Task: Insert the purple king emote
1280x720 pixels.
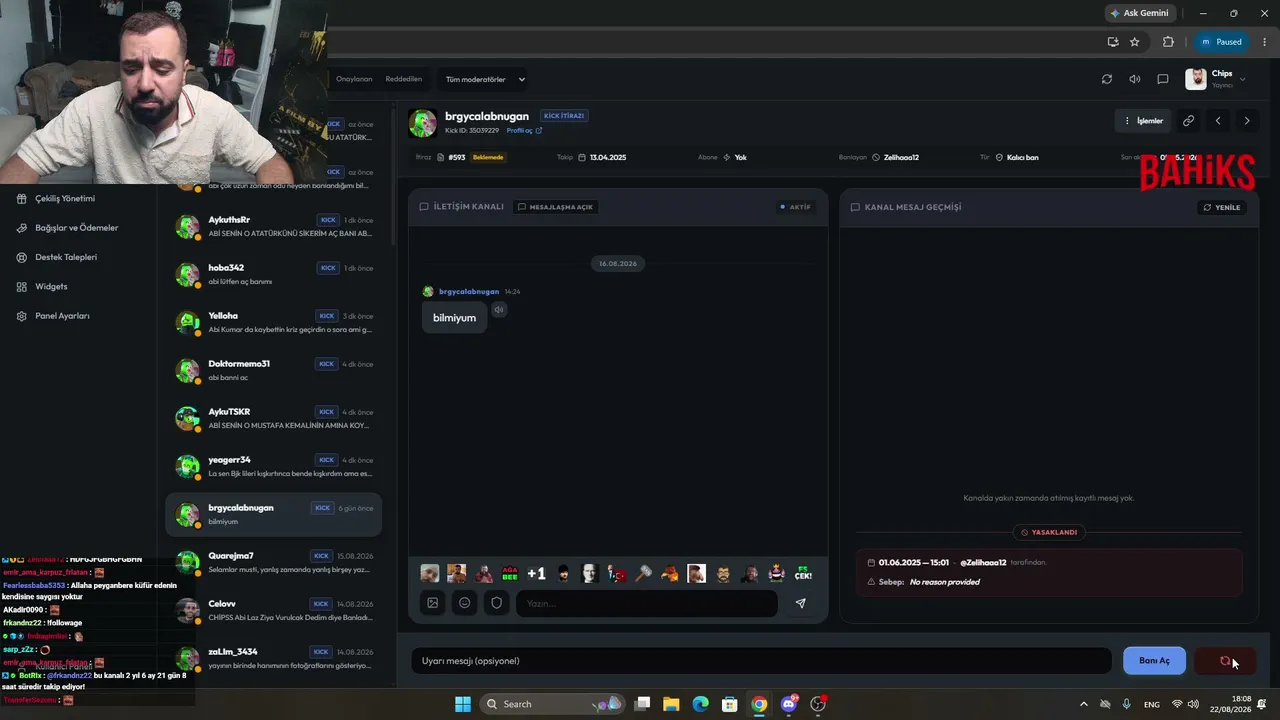Action: [776, 573]
